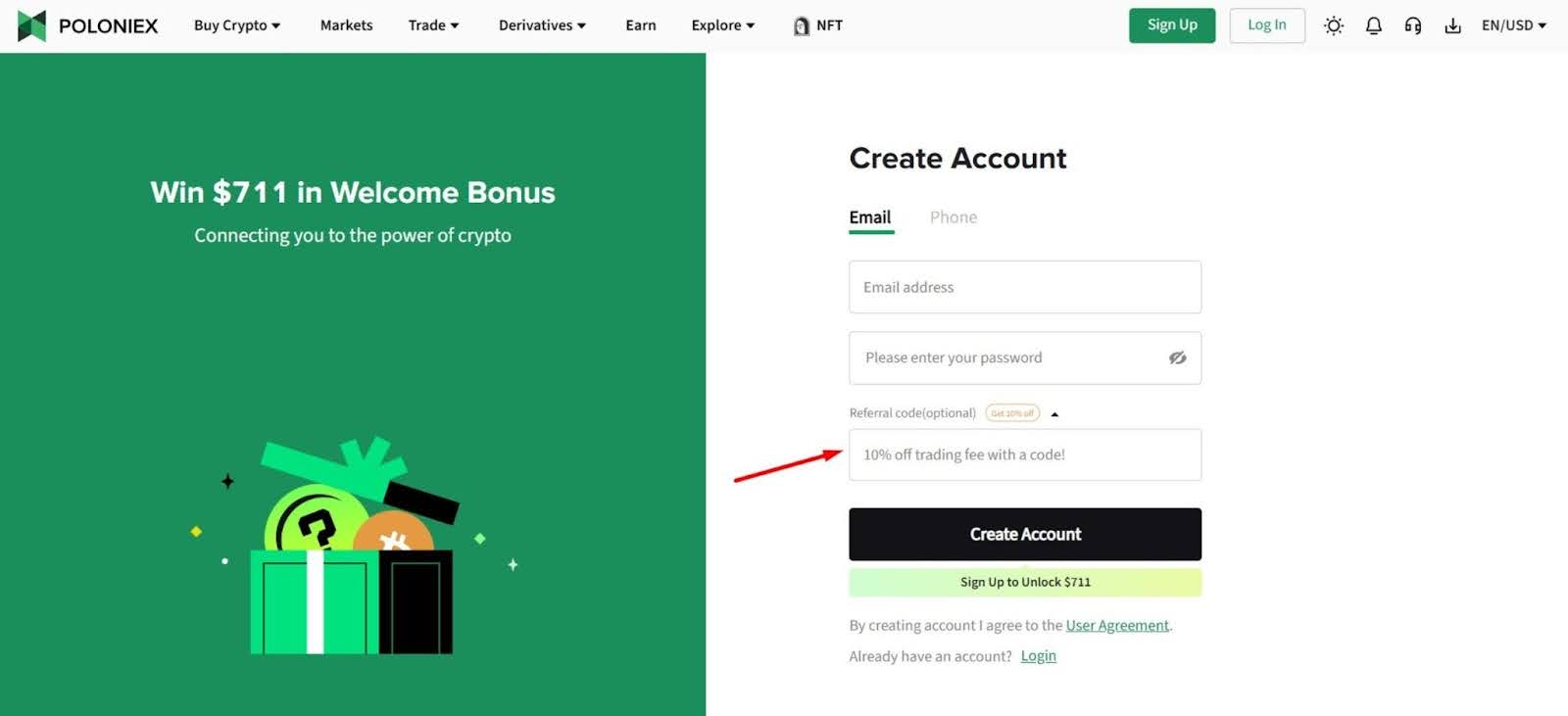Expand the Buy Crypto dropdown
The height and width of the screenshot is (716, 1568).
pyautogui.click(x=237, y=25)
